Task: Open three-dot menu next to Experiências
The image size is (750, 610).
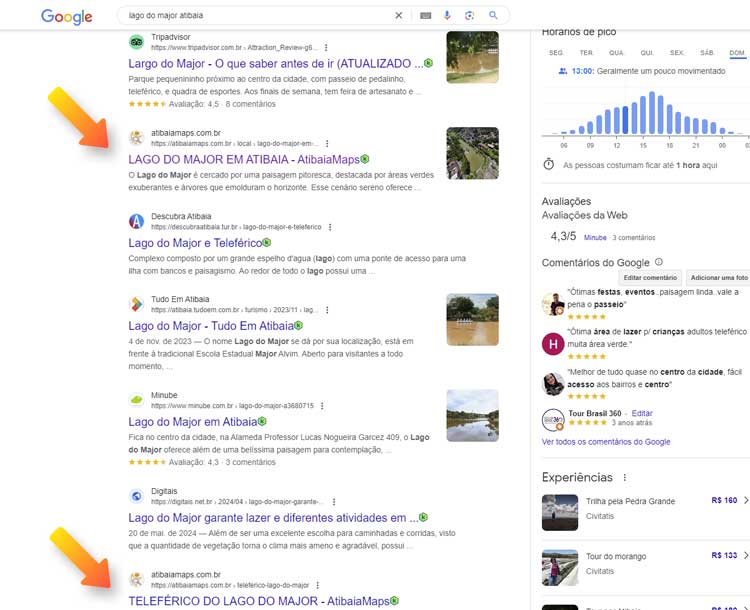Action: pyautogui.click(x=624, y=477)
